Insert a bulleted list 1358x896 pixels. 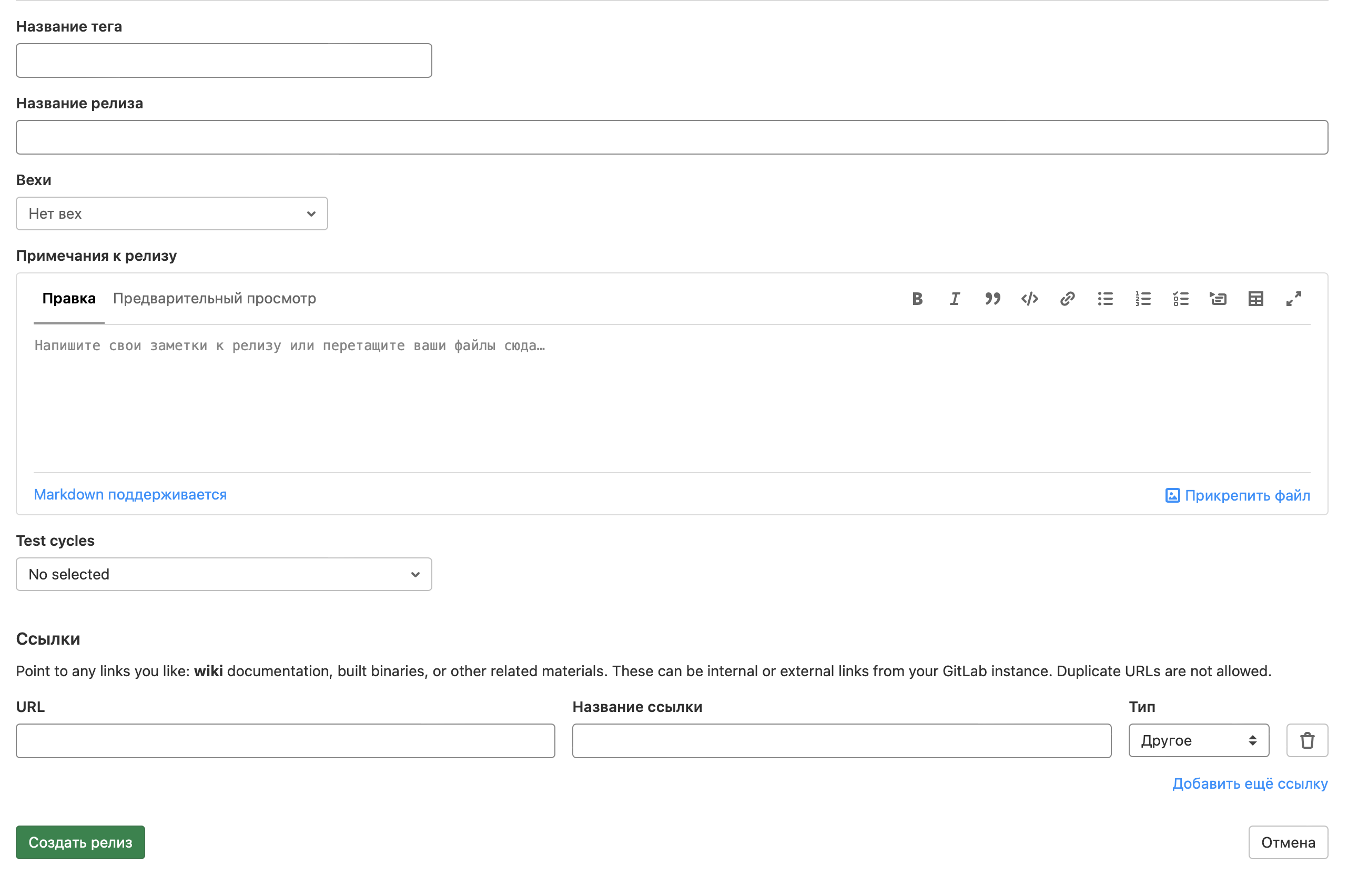click(x=1105, y=299)
